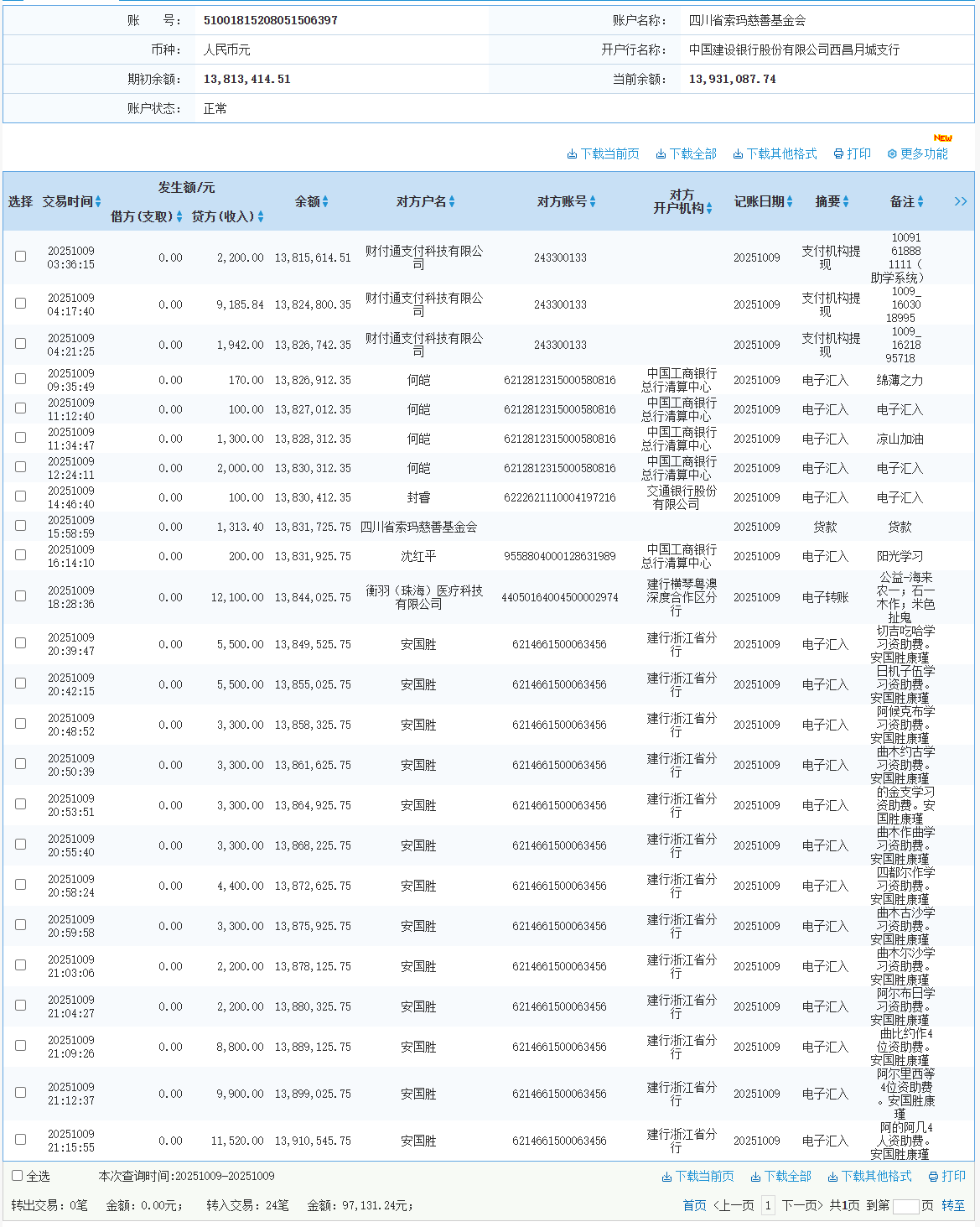Sort by 交易时间 column arrows

tap(98, 201)
